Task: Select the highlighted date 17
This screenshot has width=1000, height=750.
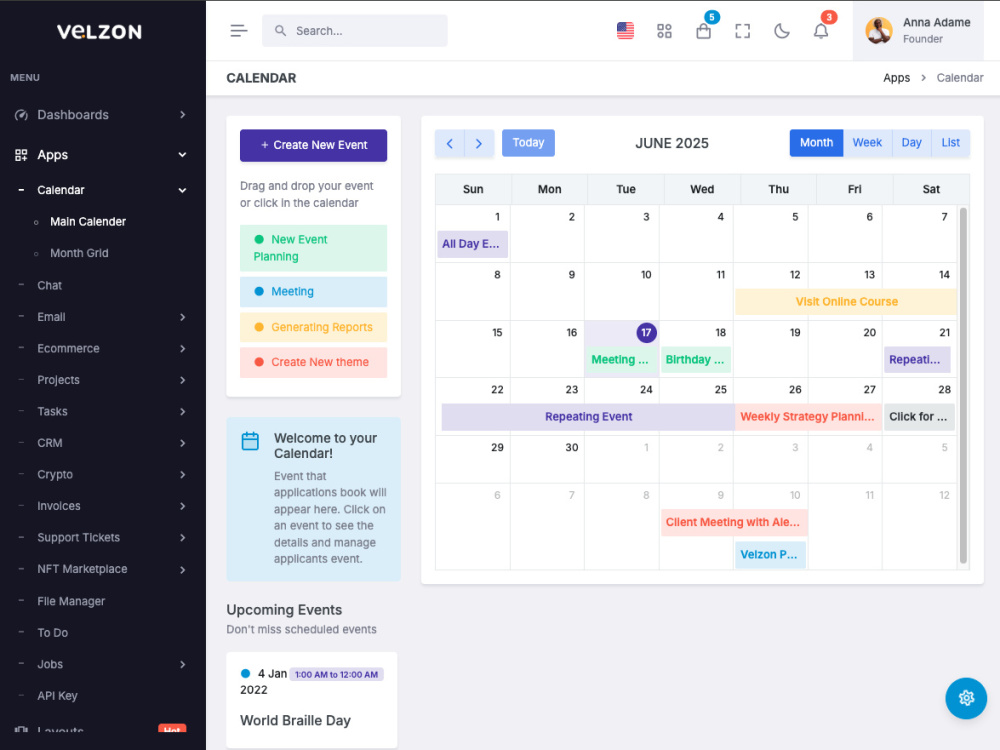Action: coord(646,332)
